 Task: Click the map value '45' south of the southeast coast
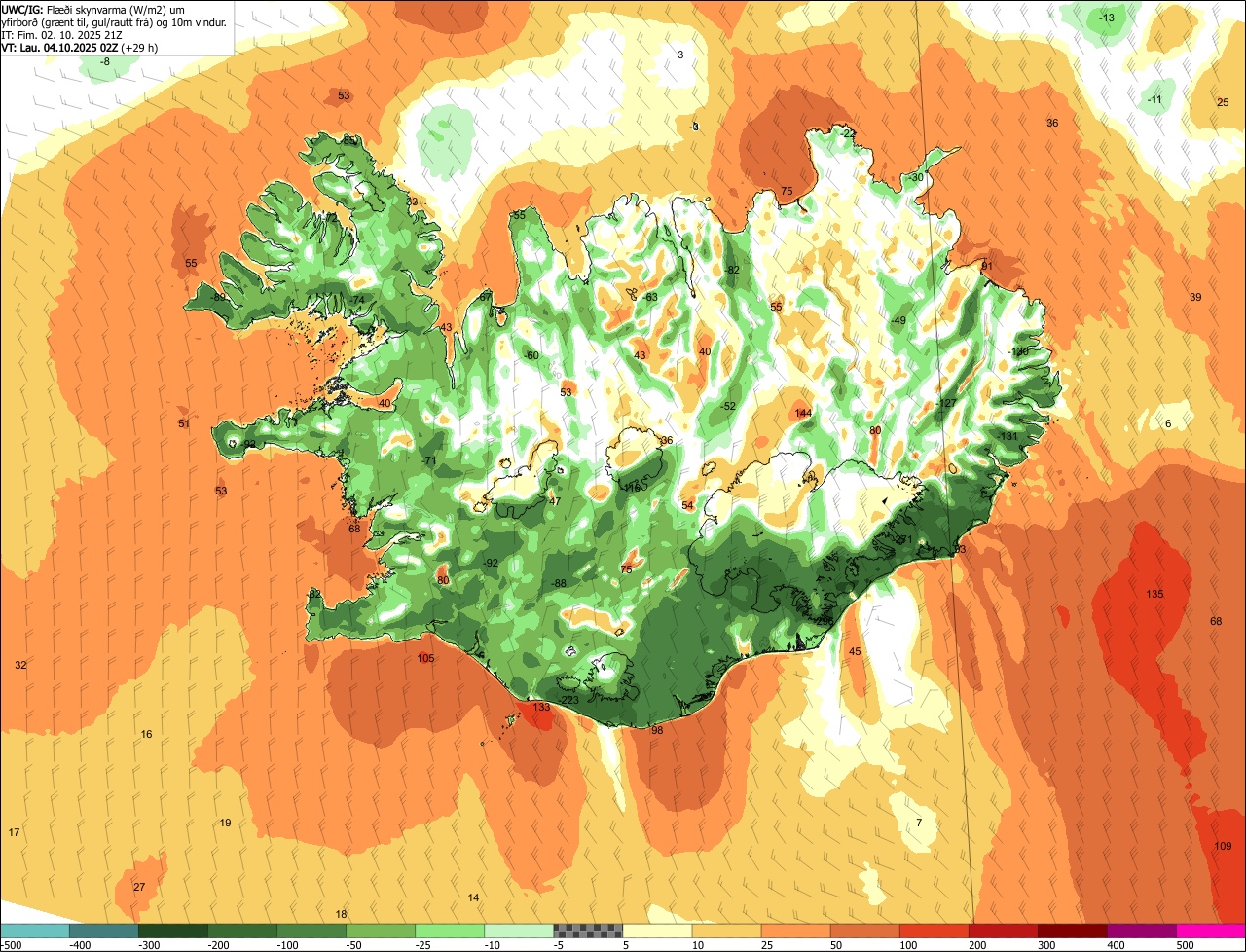pyautogui.click(x=856, y=651)
